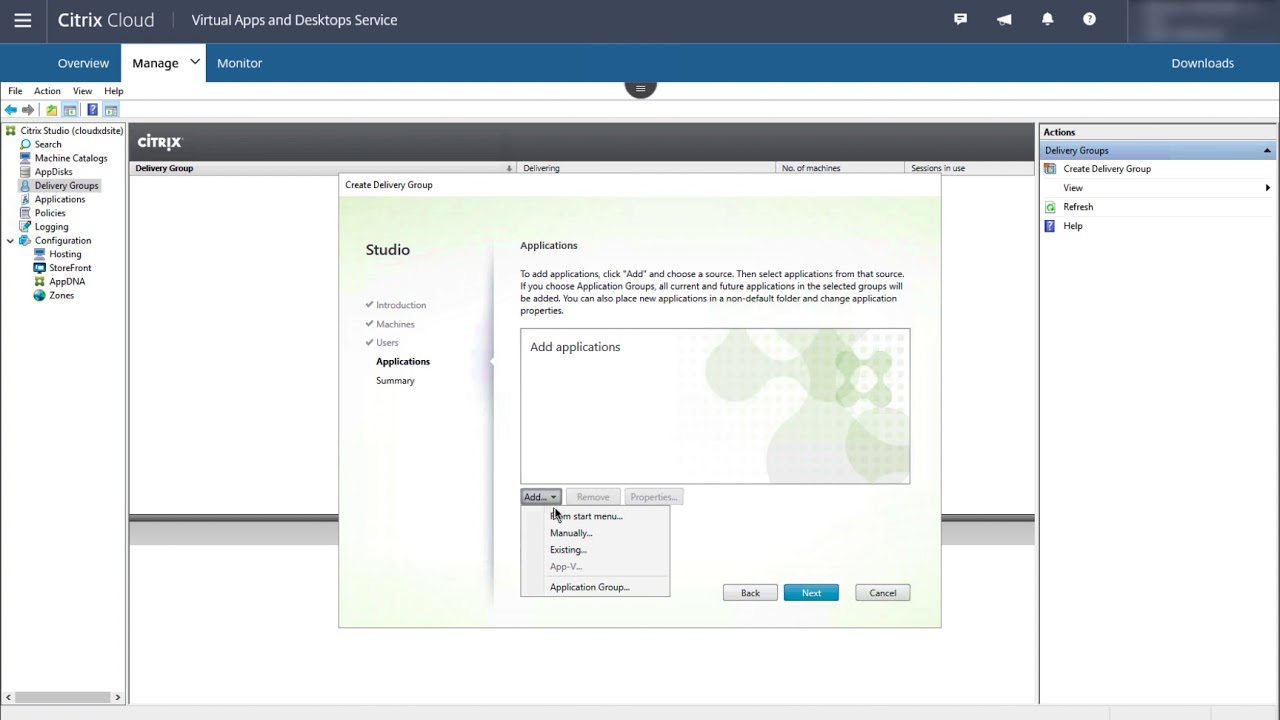The width and height of the screenshot is (1280, 720).
Task: Click the tree pane scrollbar left arrow
Action: point(8,697)
